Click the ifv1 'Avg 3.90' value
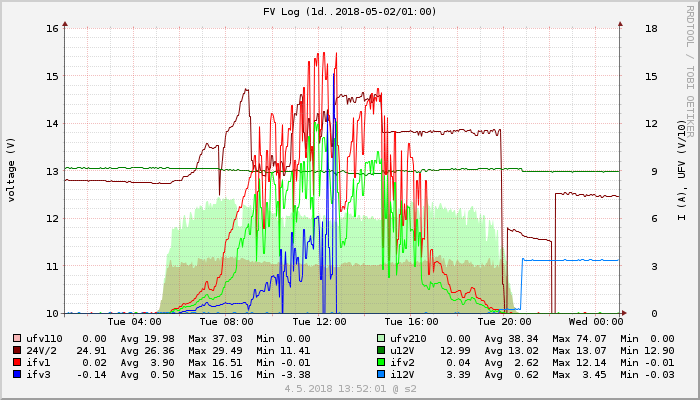The width and height of the screenshot is (700, 400). [147, 363]
